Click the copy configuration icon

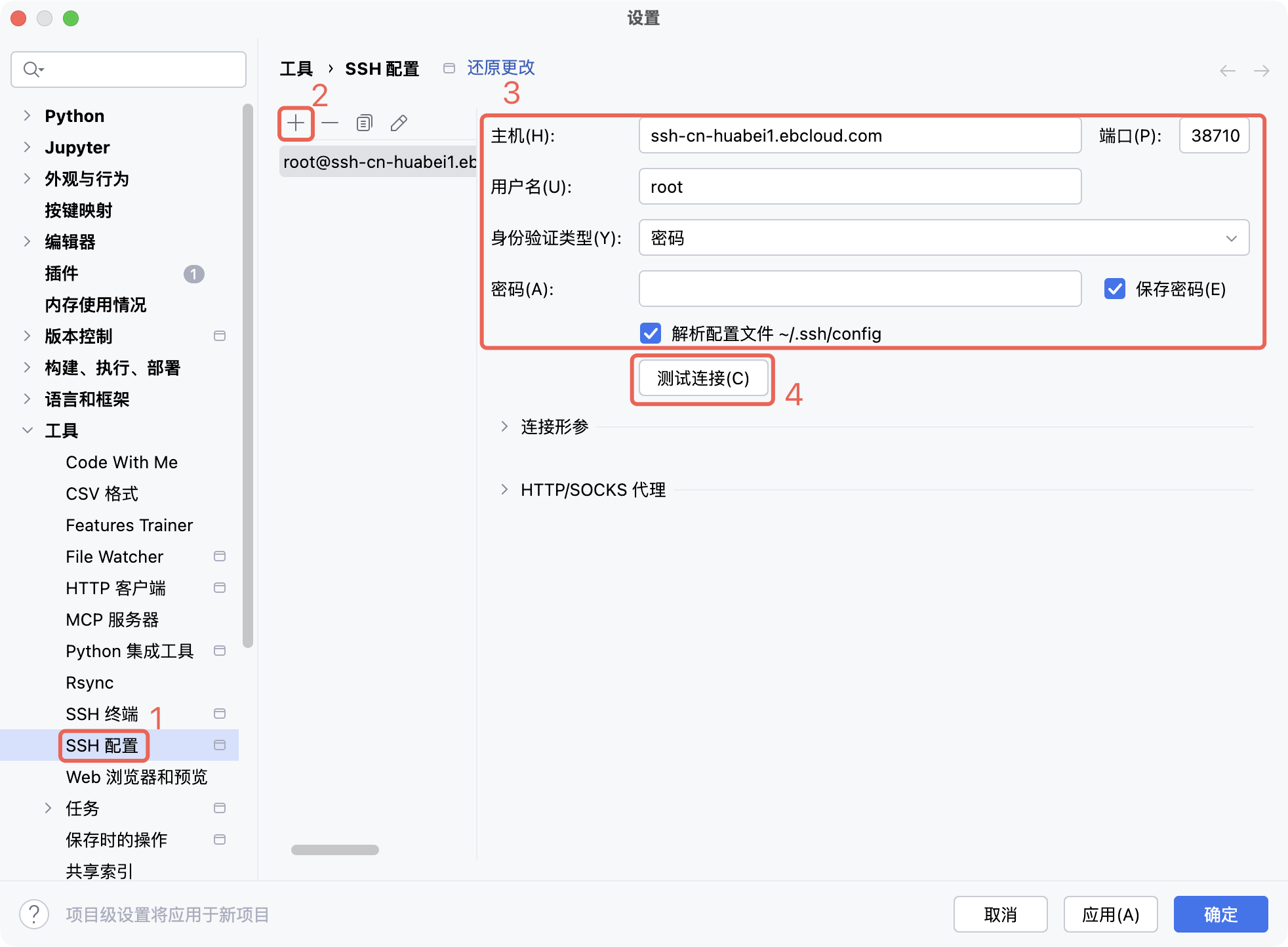pyautogui.click(x=364, y=123)
